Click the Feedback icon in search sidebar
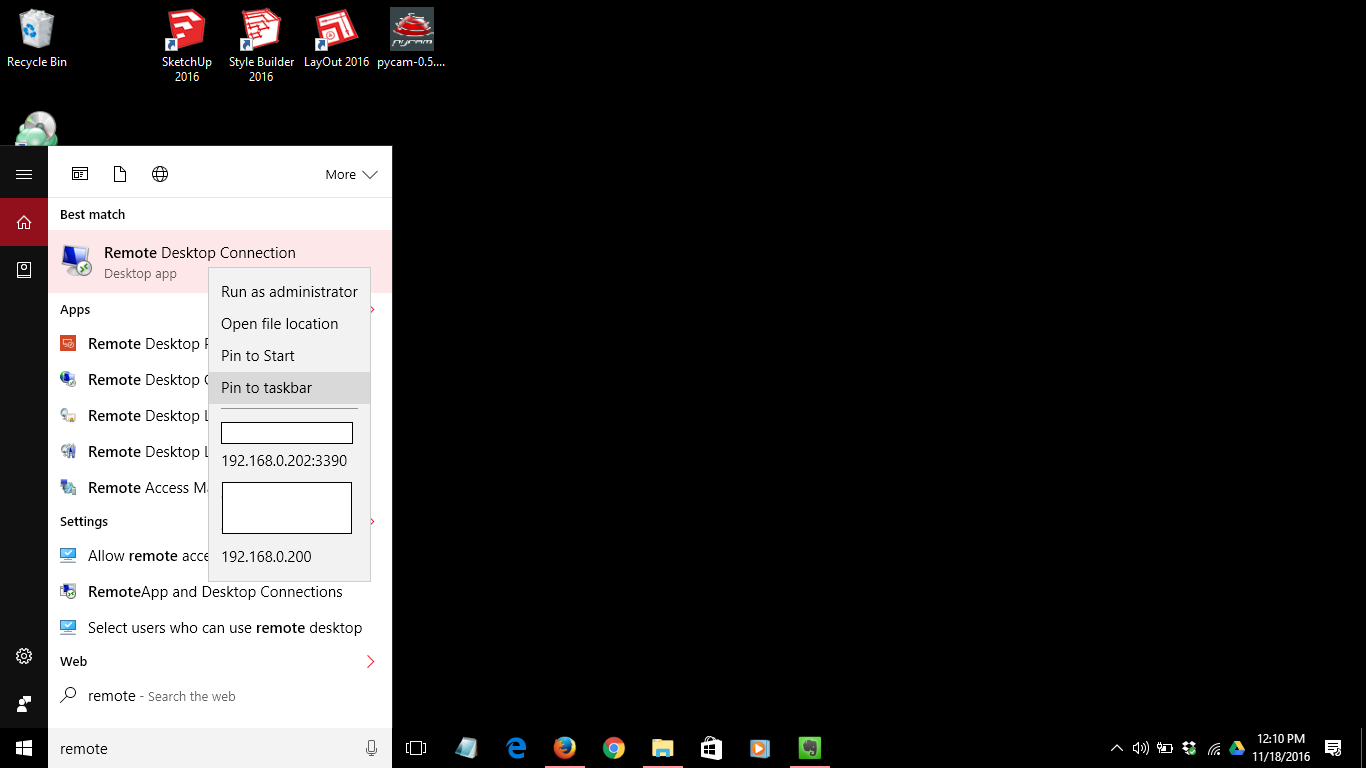The image size is (1366, 768). tap(24, 704)
